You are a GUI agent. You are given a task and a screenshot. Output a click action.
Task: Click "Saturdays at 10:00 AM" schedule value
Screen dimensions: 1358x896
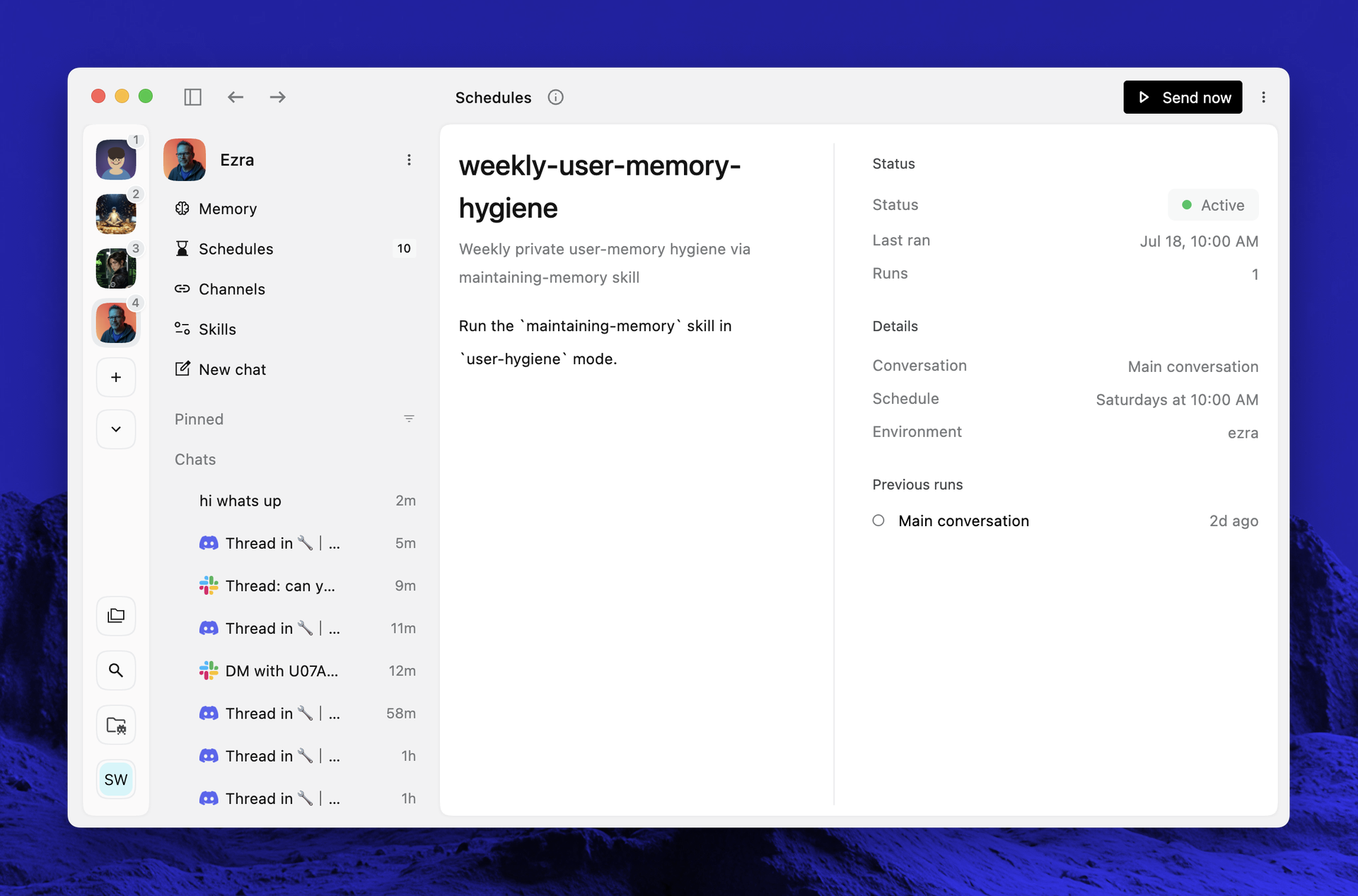pyautogui.click(x=1177, y=400)
